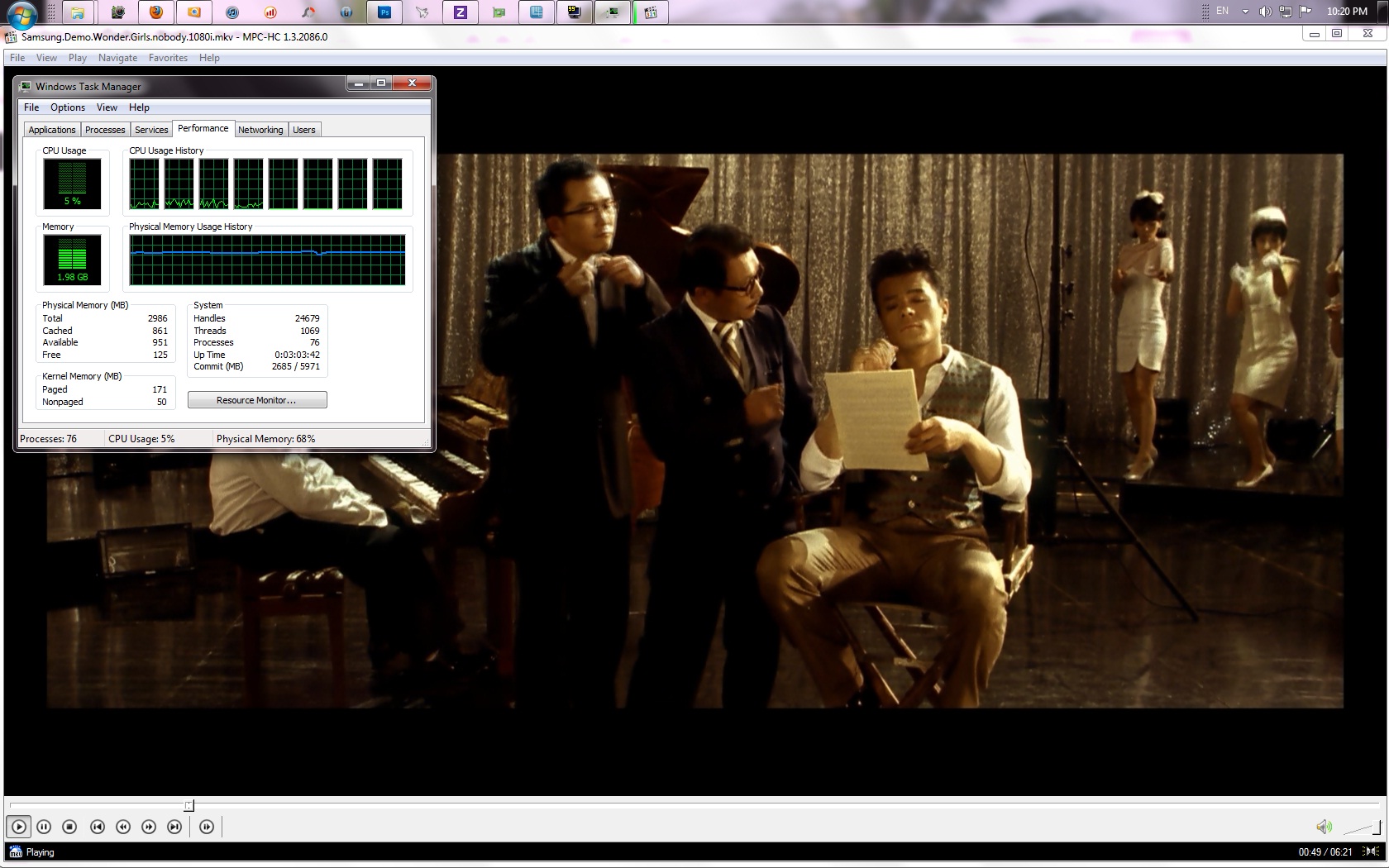1389x868 pixels.
Task: Click the MPC-HC volume slider
Action: click(x=1363, y=827)
